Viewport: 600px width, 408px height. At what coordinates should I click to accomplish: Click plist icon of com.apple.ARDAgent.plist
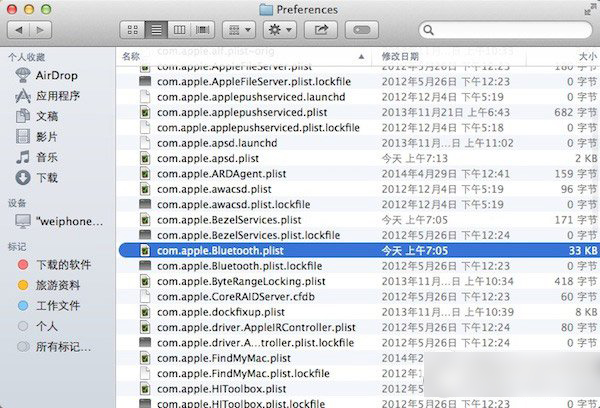point(145,174)
